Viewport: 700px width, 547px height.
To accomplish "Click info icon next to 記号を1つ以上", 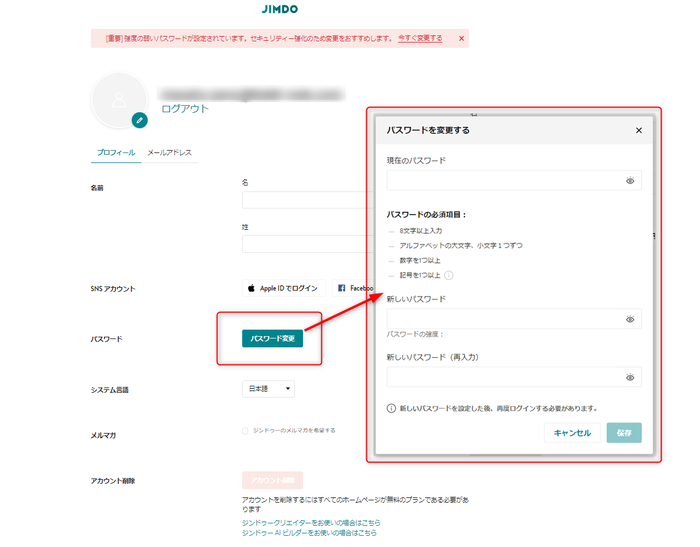I will coord(449,275).
